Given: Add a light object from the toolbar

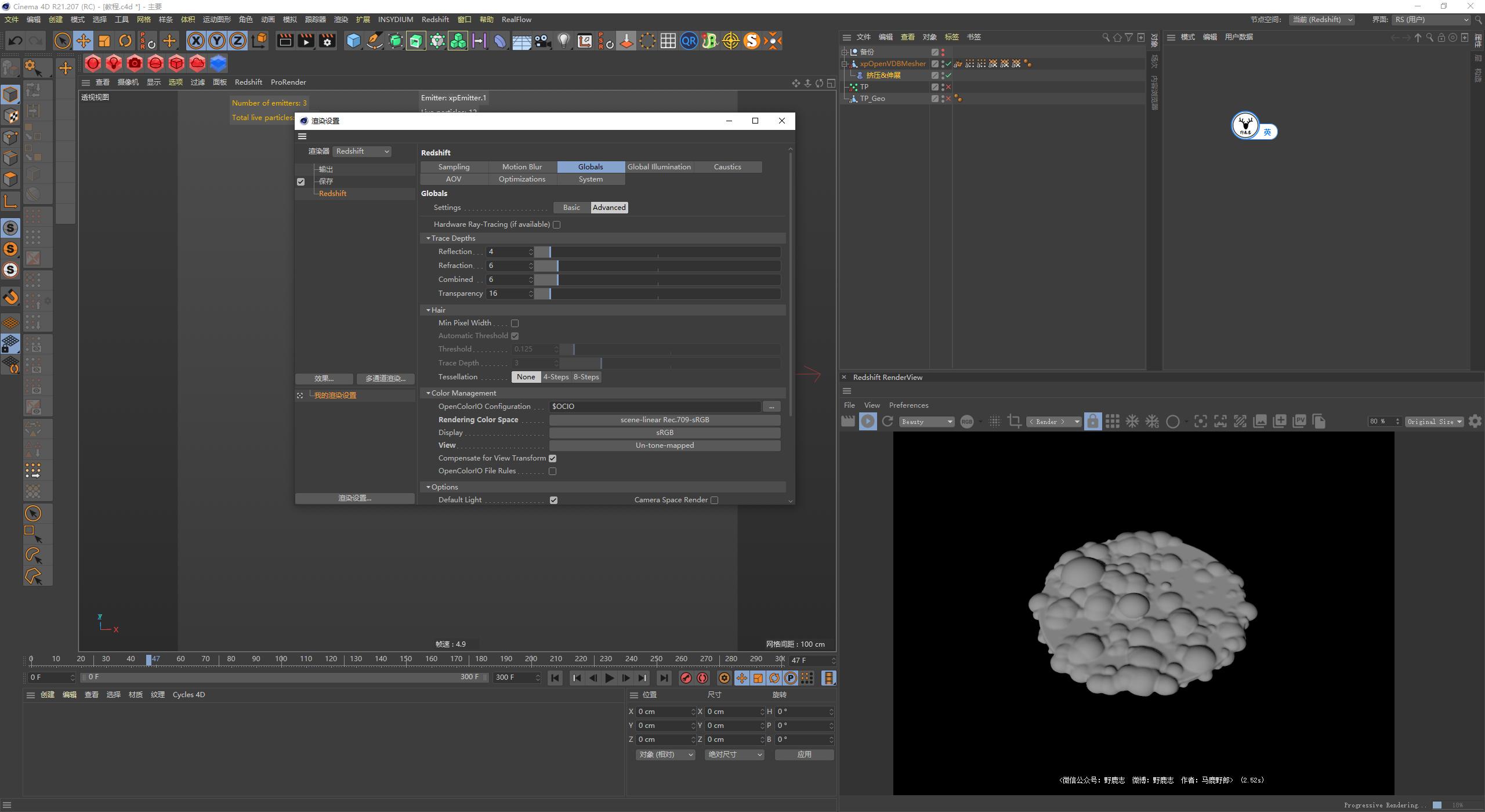Looking at the screenshot, I should (563, 41).
